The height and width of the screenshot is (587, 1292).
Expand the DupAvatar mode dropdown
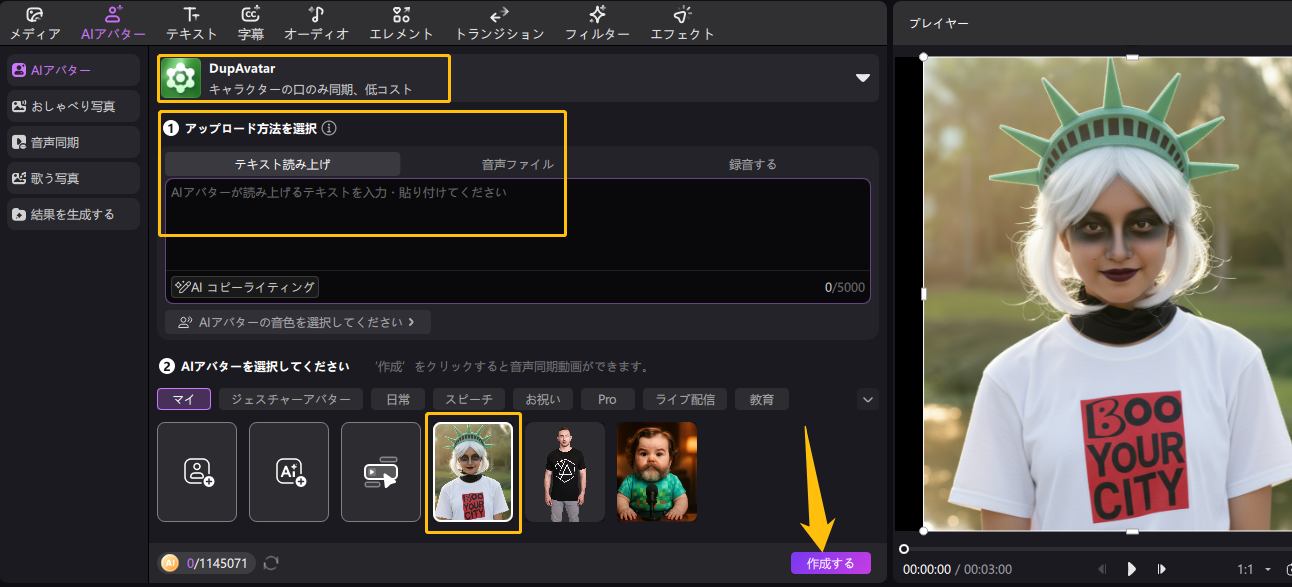click(862, 78)
